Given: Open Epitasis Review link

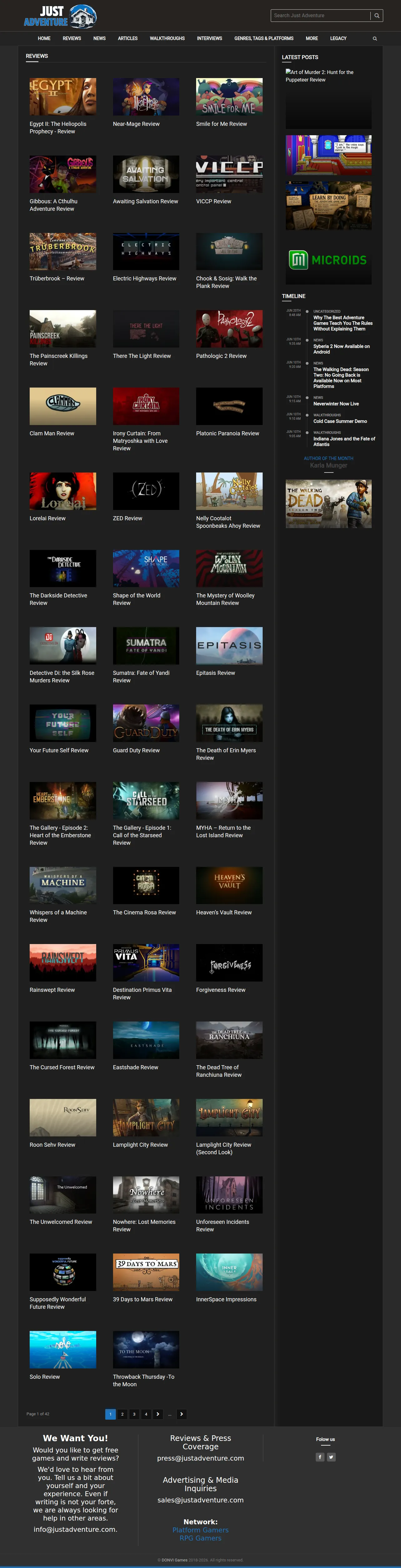Looking at the screenshot, I should tap(215, 673).
